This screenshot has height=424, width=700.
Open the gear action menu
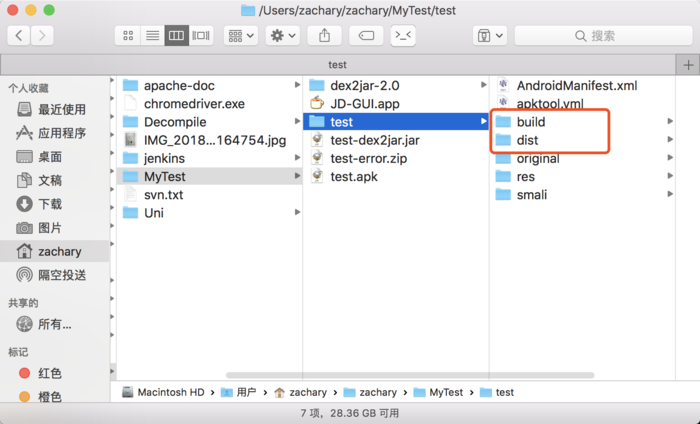tap(283, 35)
